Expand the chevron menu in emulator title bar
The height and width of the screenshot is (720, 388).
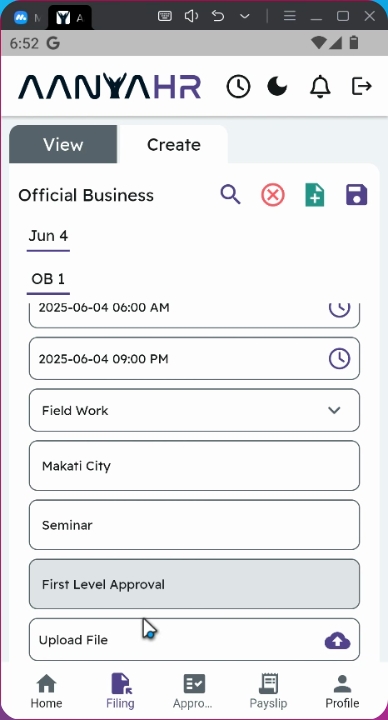point(245,17)
